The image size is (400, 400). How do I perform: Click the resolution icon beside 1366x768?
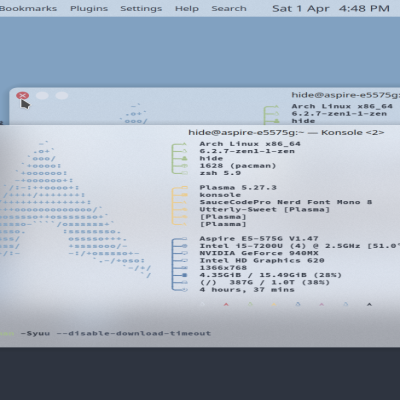[184, 268]
